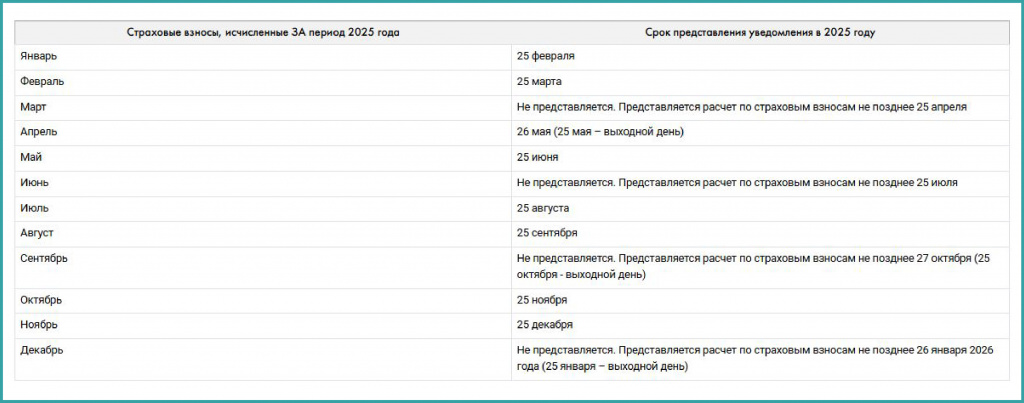The image size is (1024, 403).
Task: Click the text mentioning 'не позднее 27 октября'
Action: (x=754, y=267)
